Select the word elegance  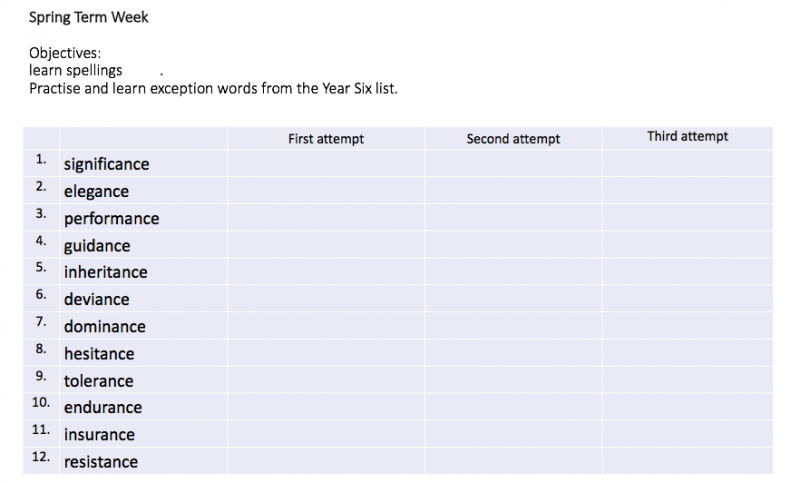click(x=96, y=192)
